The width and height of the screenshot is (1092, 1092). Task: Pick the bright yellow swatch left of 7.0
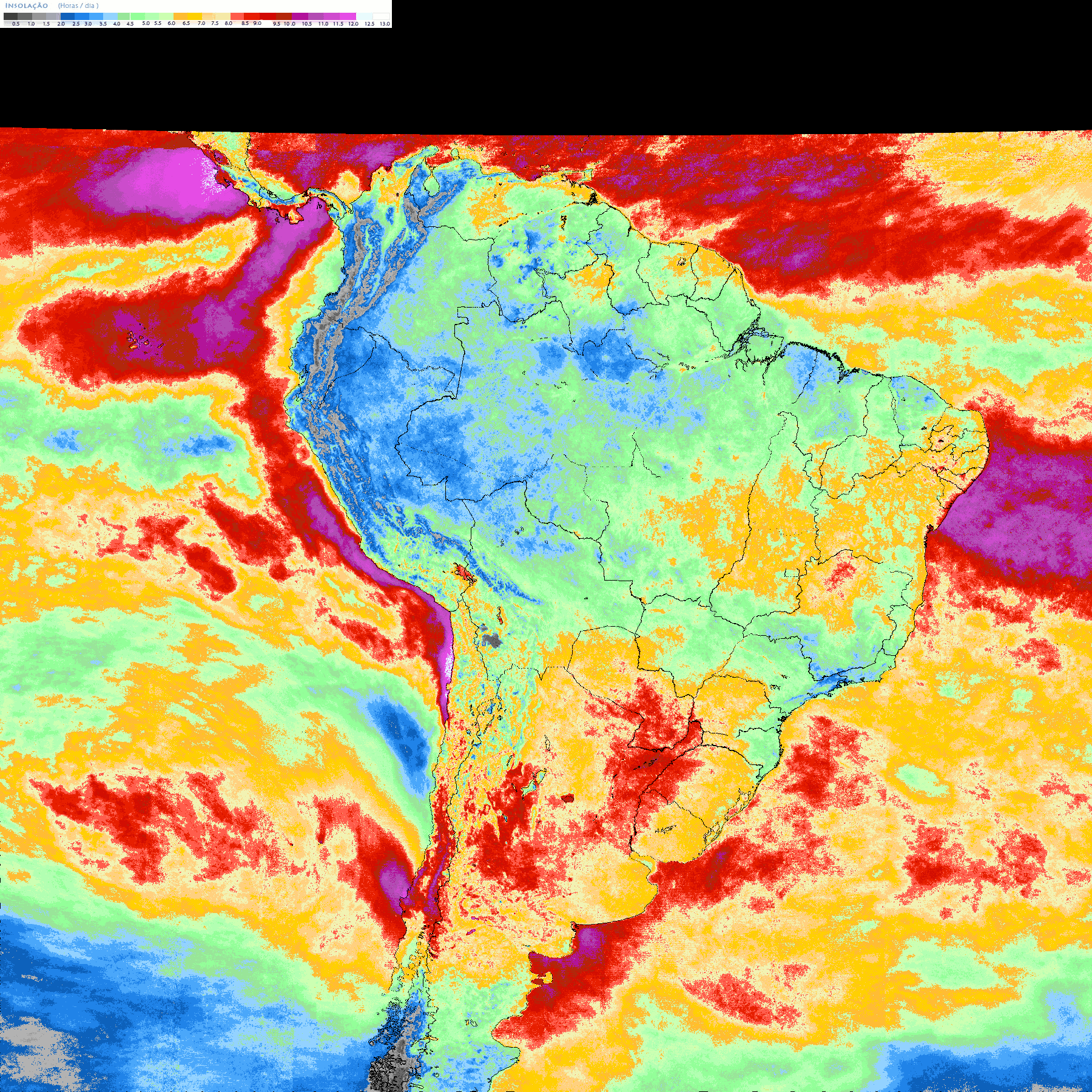pyautogui.click(x=195, y=16)
